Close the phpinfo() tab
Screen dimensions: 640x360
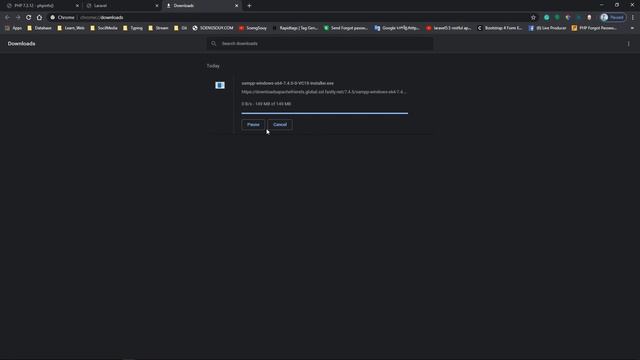tap(77, 6)
